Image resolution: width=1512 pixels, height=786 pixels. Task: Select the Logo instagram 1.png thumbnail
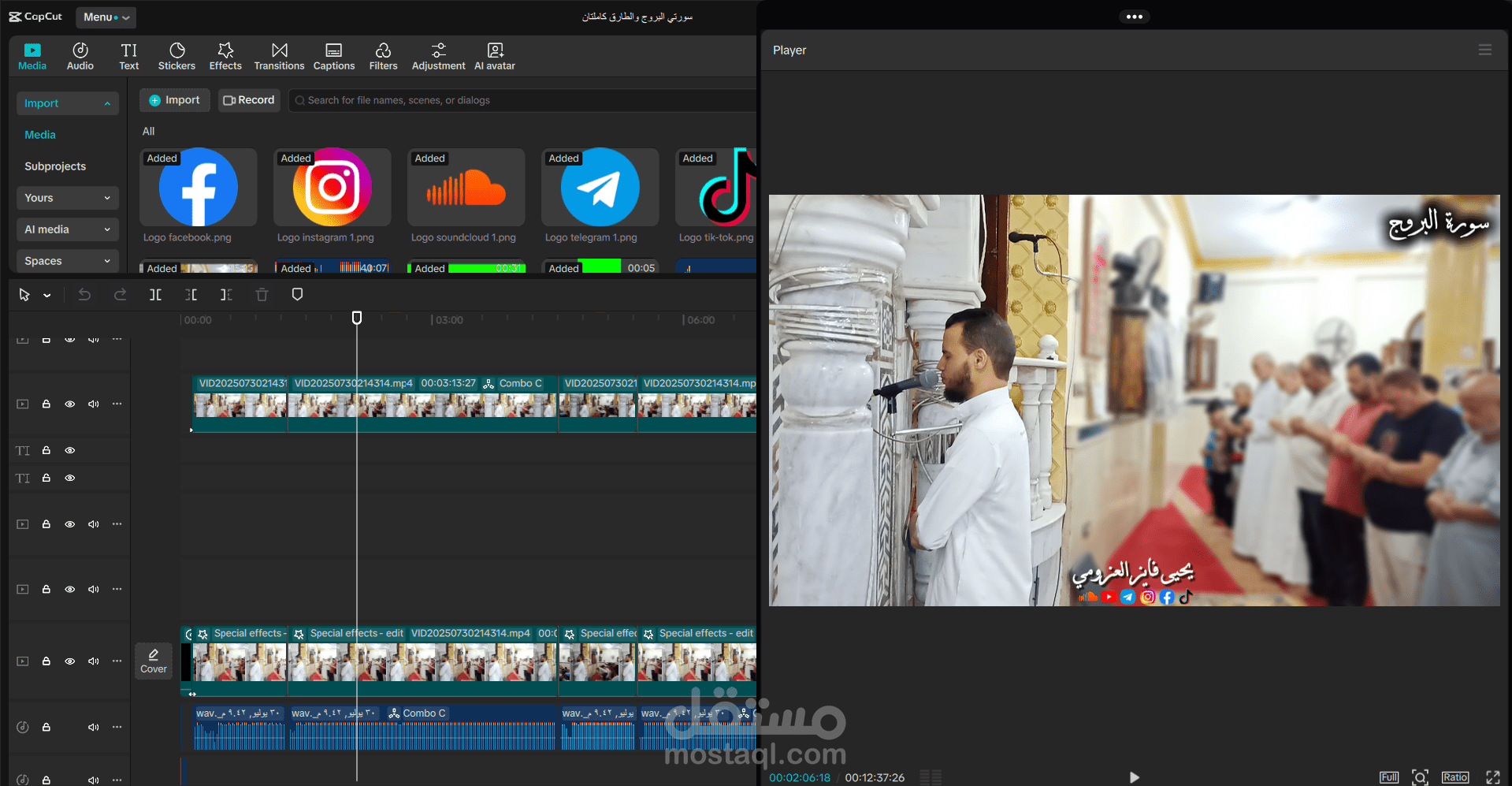click(x=332, y=188)
